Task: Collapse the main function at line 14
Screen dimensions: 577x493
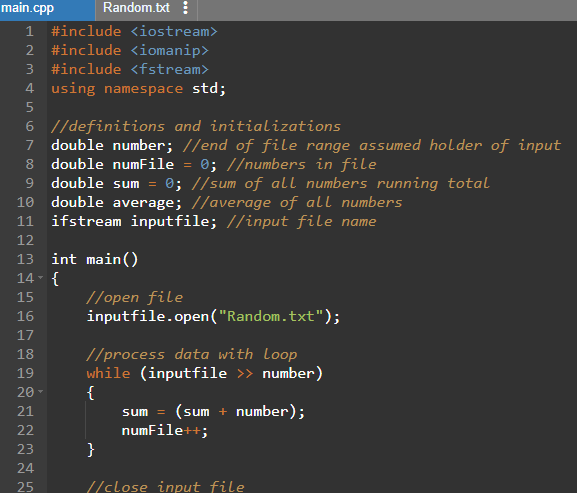Action: point(40,277)
